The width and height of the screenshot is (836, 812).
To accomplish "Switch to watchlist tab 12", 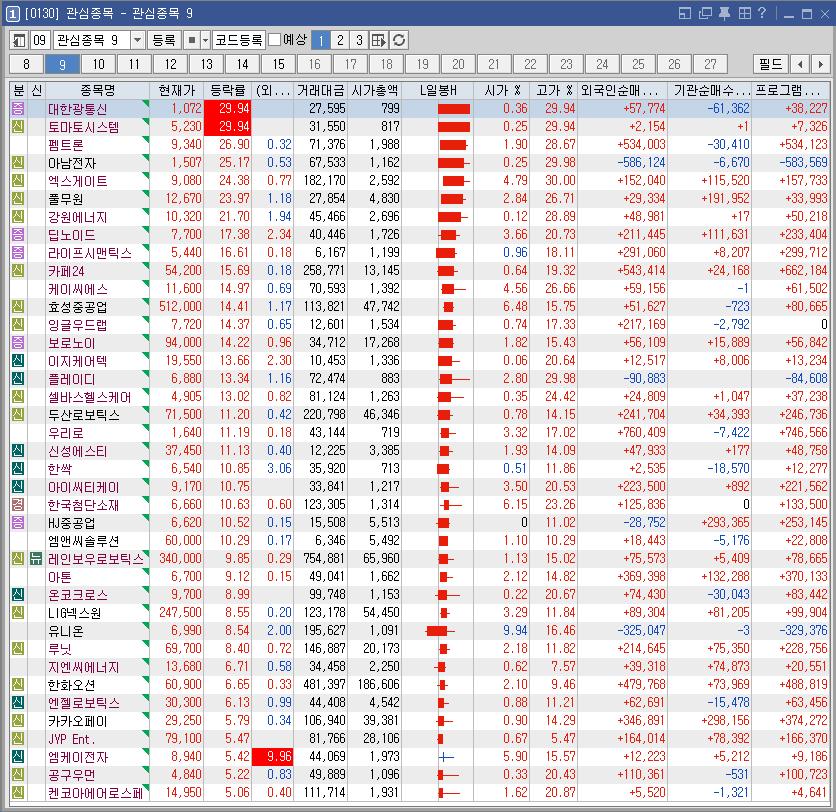I will 171,65.
